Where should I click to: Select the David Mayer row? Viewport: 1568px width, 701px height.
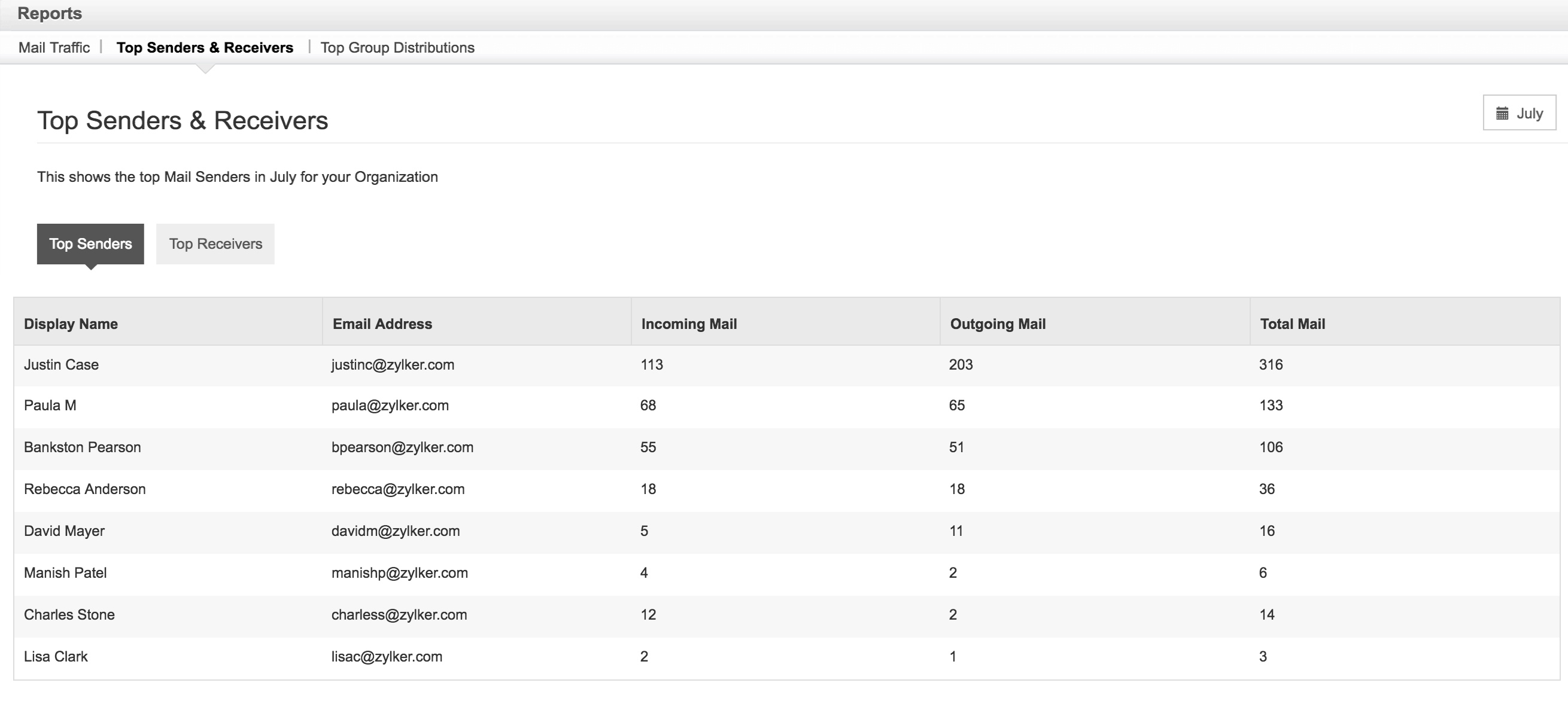coord(64,531)
